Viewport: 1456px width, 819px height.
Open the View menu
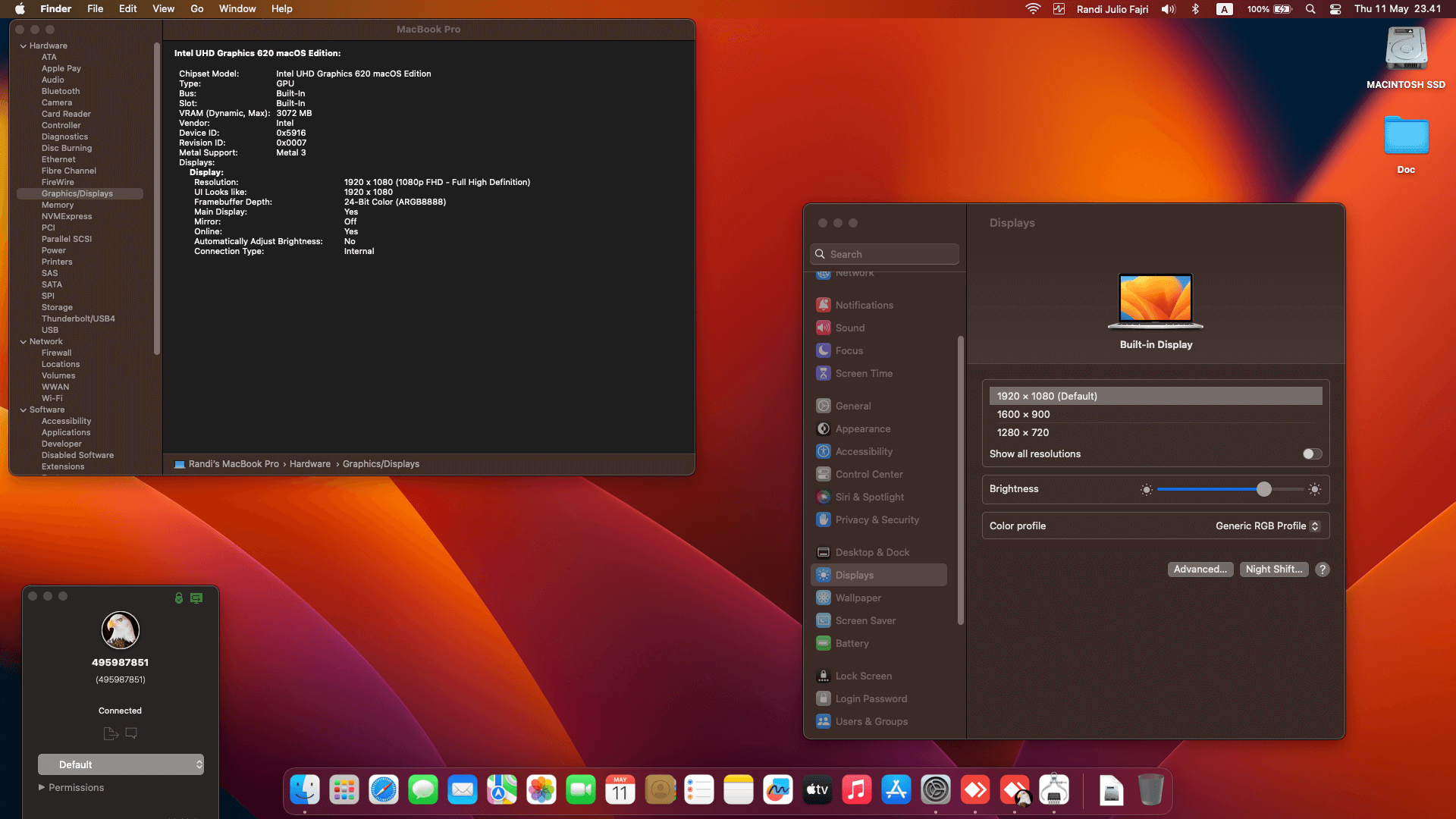[164, 9]
